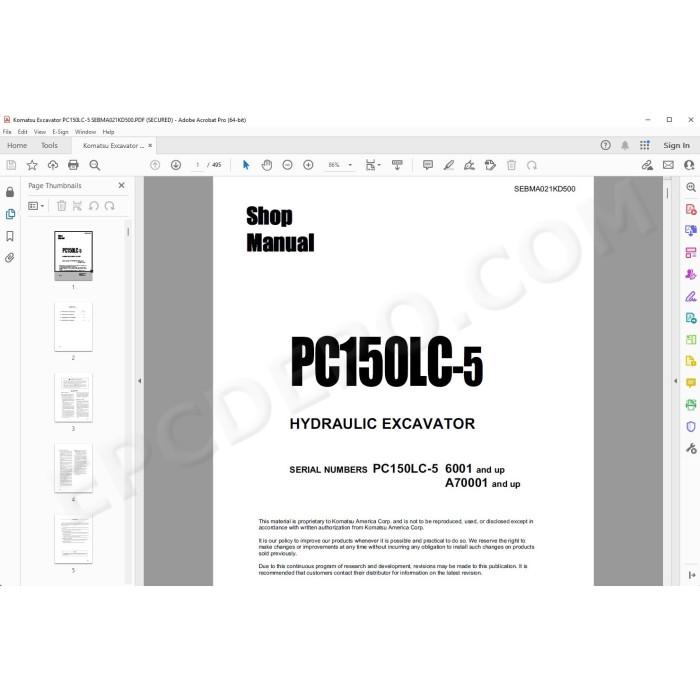This screenshot has height=700, width=700.
Task: Open thumbnail options dropdown
Action: pos(36,206)
